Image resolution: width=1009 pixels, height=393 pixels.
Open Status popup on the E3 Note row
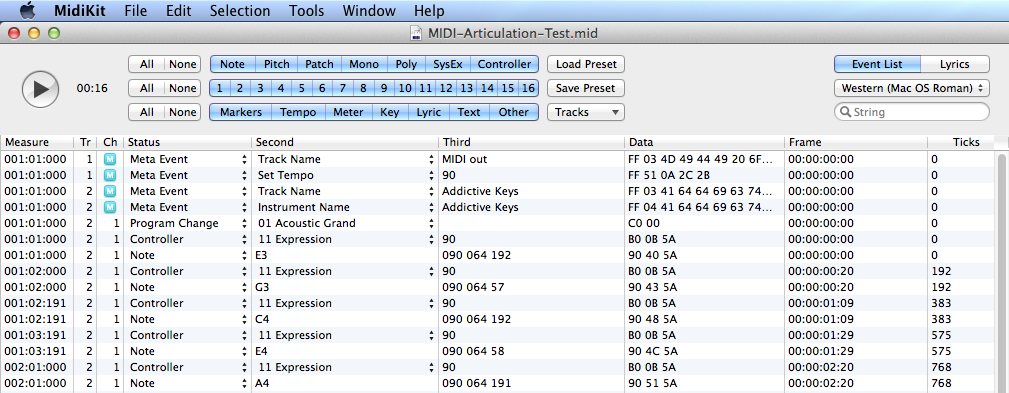[245, 255]
